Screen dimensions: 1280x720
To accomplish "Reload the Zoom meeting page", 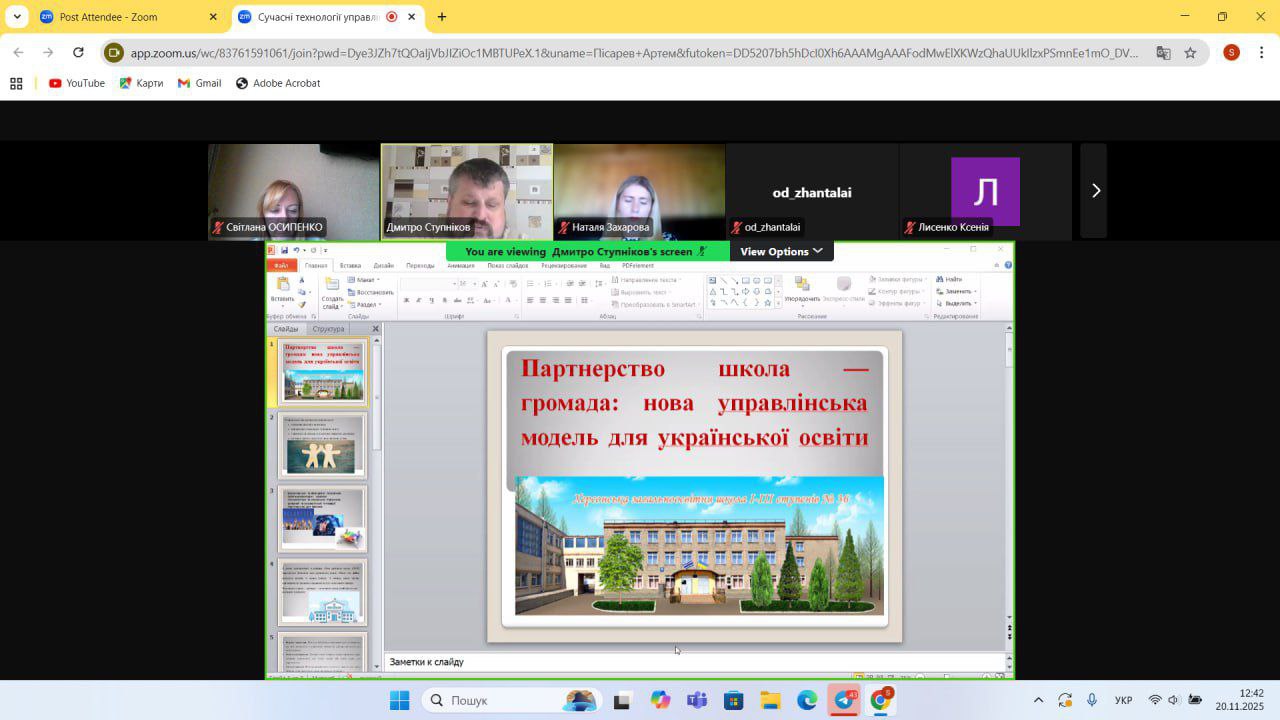I will click(78, 53).
